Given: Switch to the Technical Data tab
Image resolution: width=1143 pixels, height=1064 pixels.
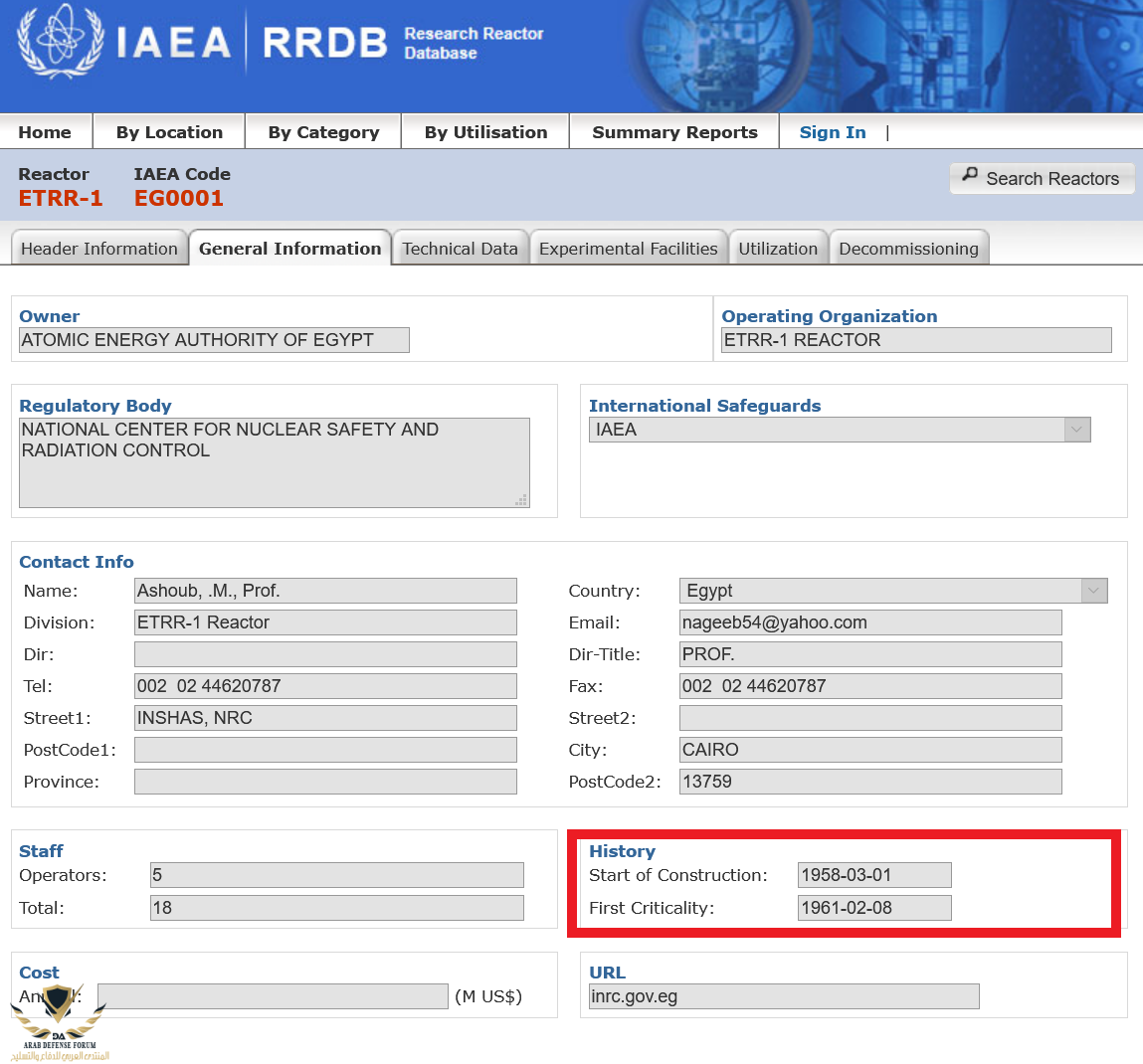Looking at the screenshot, I should point(460,249).
